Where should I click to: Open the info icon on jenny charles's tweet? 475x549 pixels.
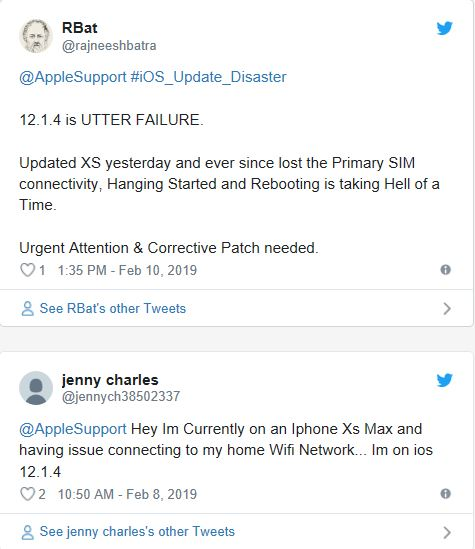[x=445, y=494]
